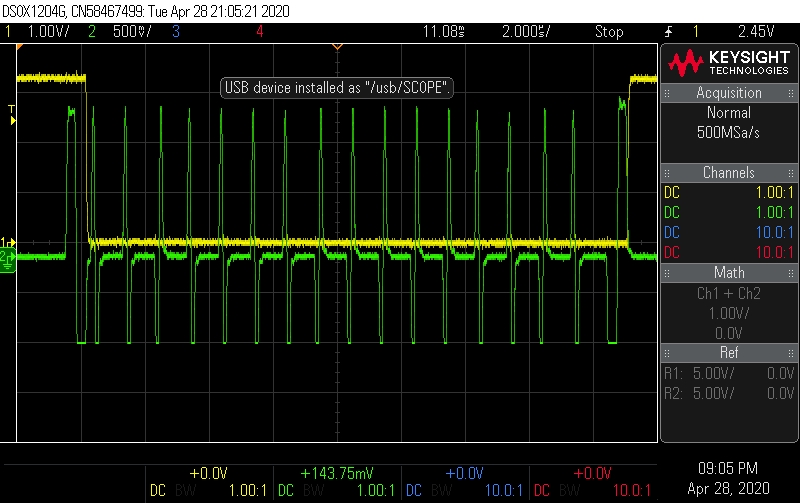Open the Channels panel header
Viewport: 800px width, 503px height.
pyautogui.click(x=729, y=173)
